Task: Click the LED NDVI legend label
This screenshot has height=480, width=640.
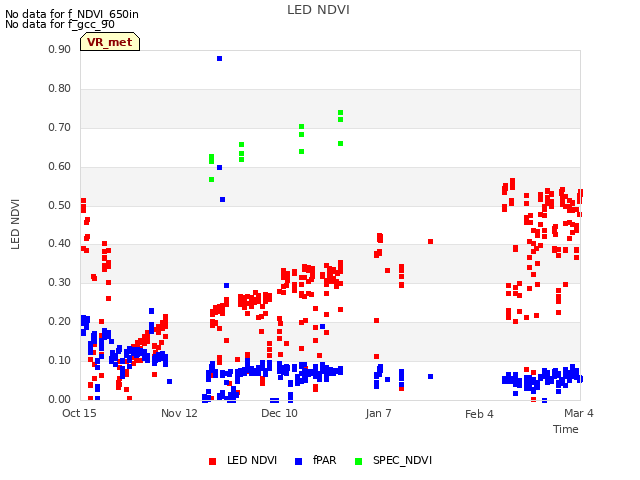Action: click(x=252, y=460)
